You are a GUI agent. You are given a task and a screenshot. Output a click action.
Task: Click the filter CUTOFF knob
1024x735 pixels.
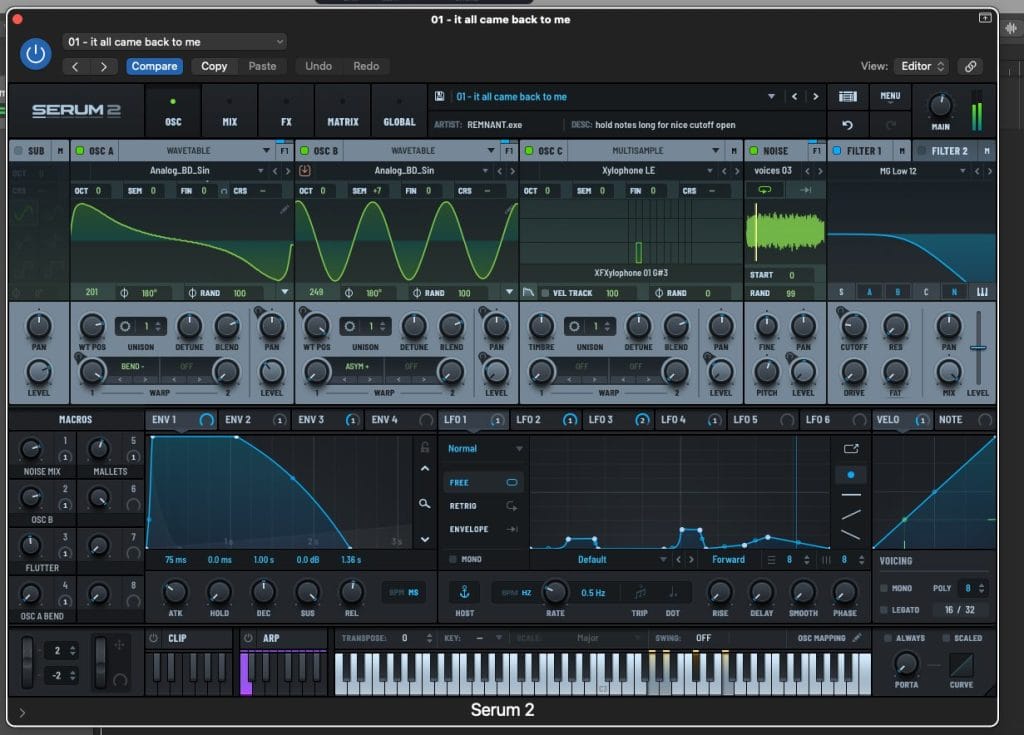coord(854,325)
